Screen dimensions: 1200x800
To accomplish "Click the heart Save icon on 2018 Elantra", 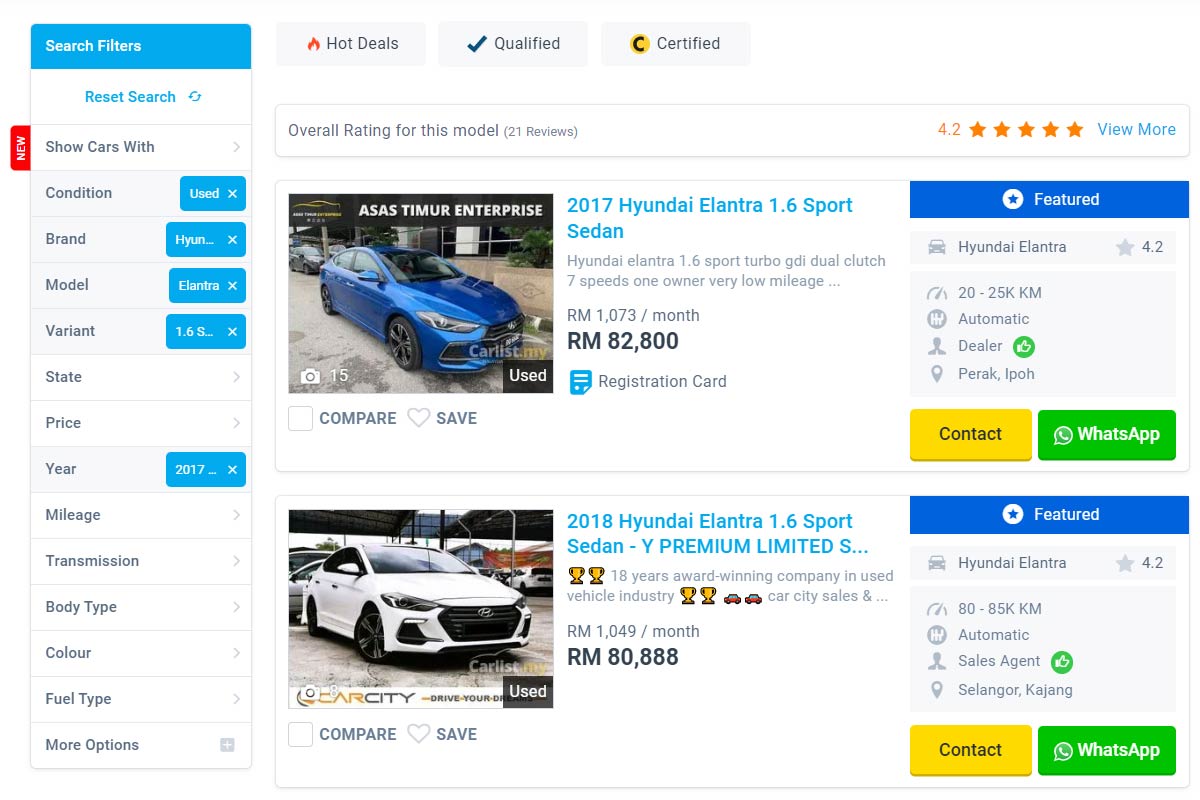I will click(419, 734).
